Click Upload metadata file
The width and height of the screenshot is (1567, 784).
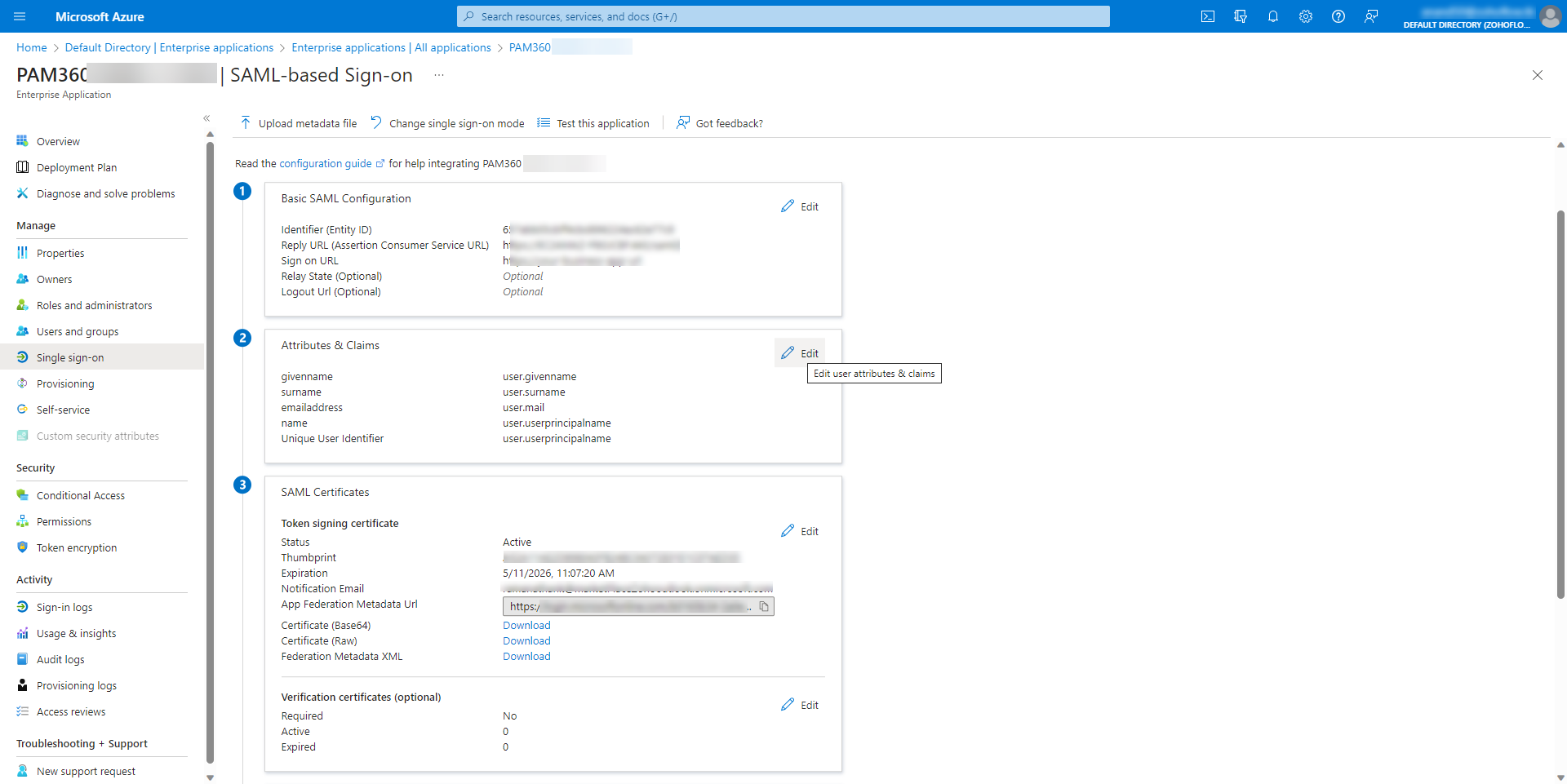299,123
